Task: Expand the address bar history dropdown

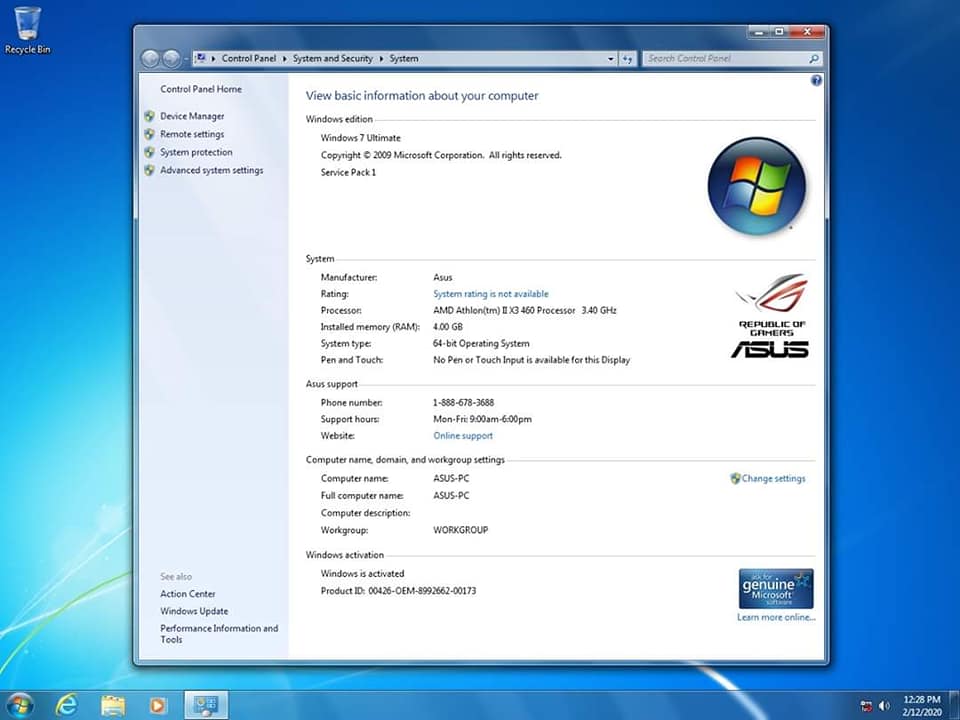Action: (610, 59)
